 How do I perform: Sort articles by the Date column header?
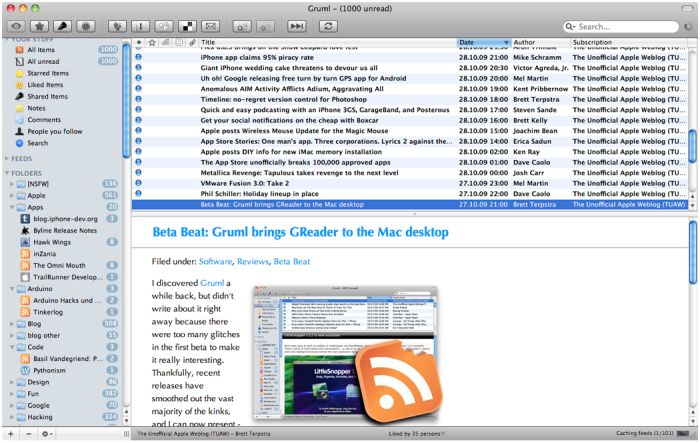483,42
